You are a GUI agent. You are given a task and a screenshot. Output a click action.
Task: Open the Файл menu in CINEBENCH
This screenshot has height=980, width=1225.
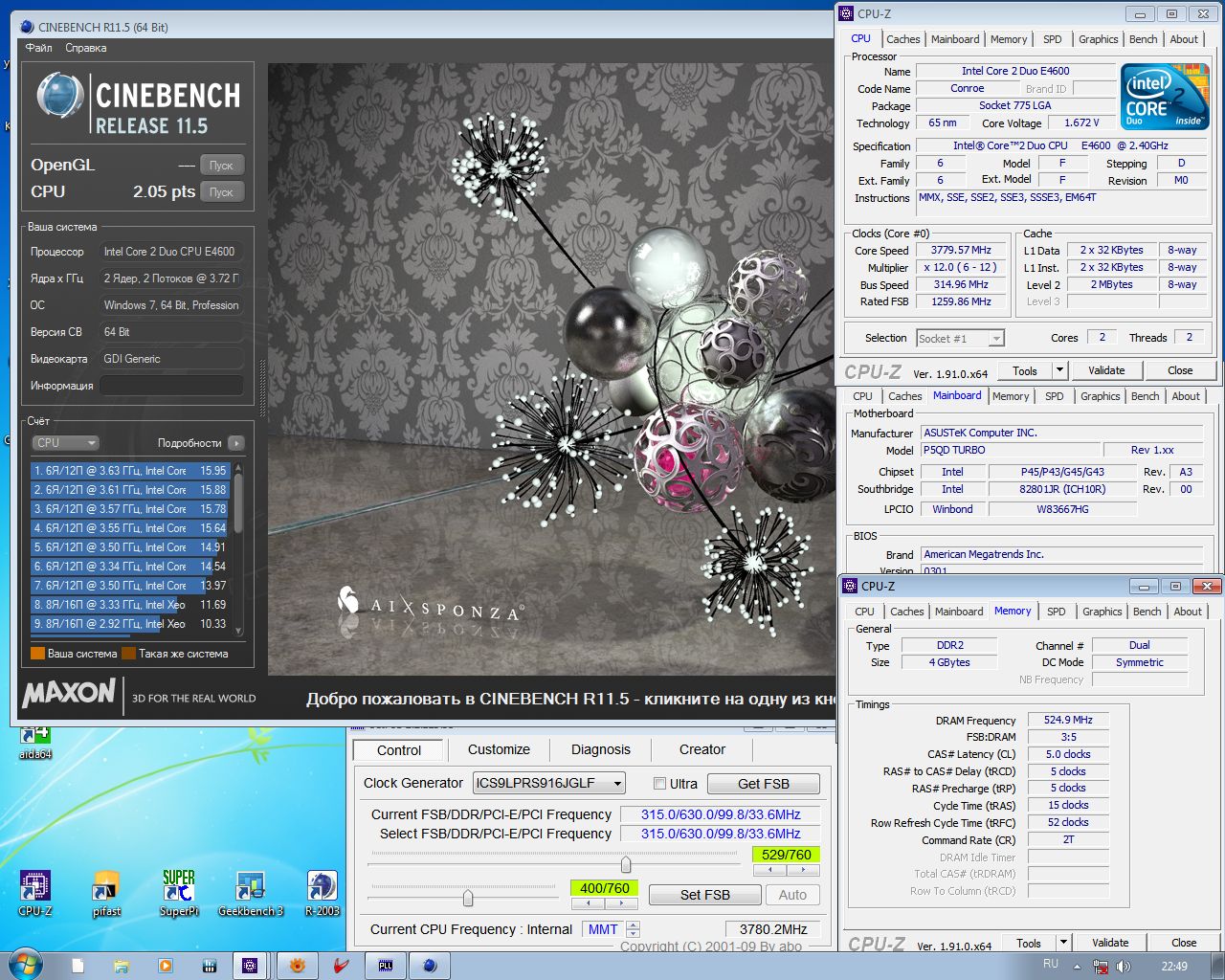click(39, 48)
